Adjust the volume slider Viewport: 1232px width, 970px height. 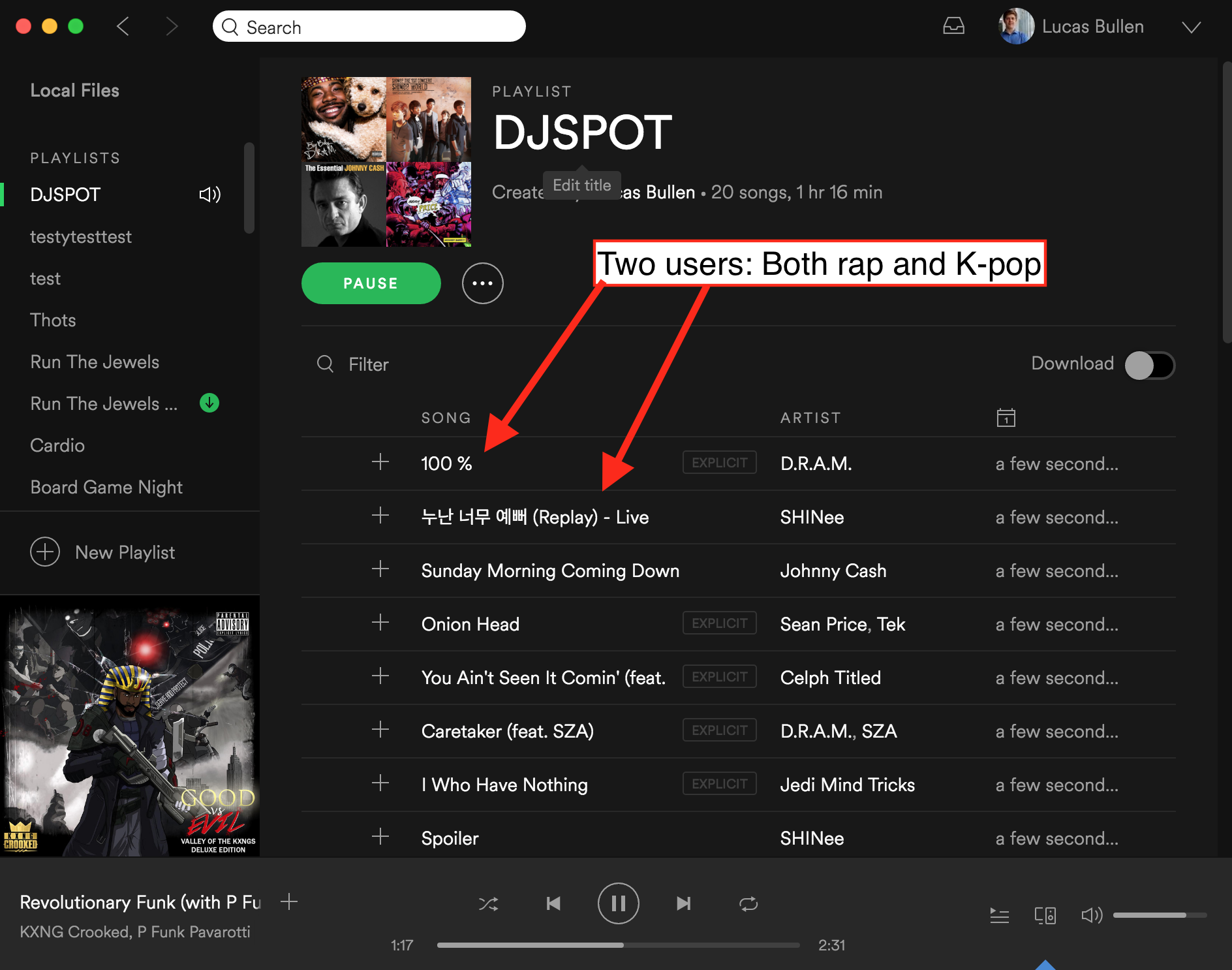pyautogui.click(x=1160, y=915)
